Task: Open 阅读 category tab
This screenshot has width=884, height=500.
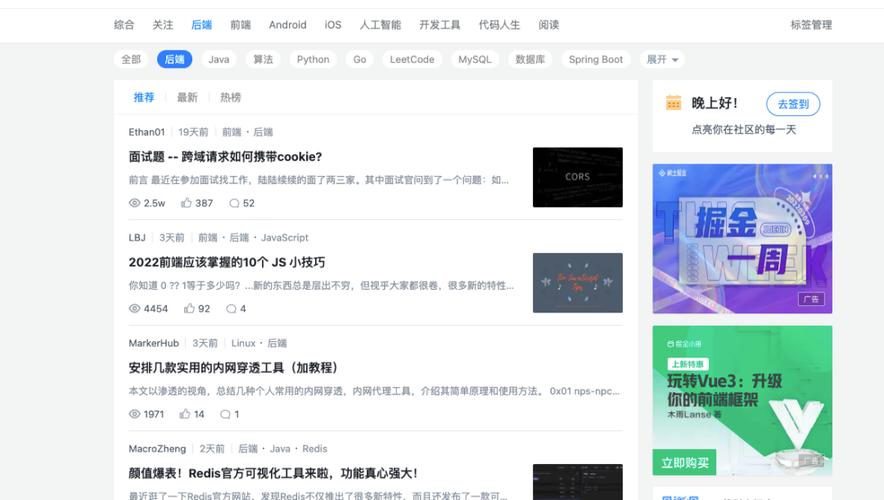Action: pyautogui.click(x=549, y=25)
